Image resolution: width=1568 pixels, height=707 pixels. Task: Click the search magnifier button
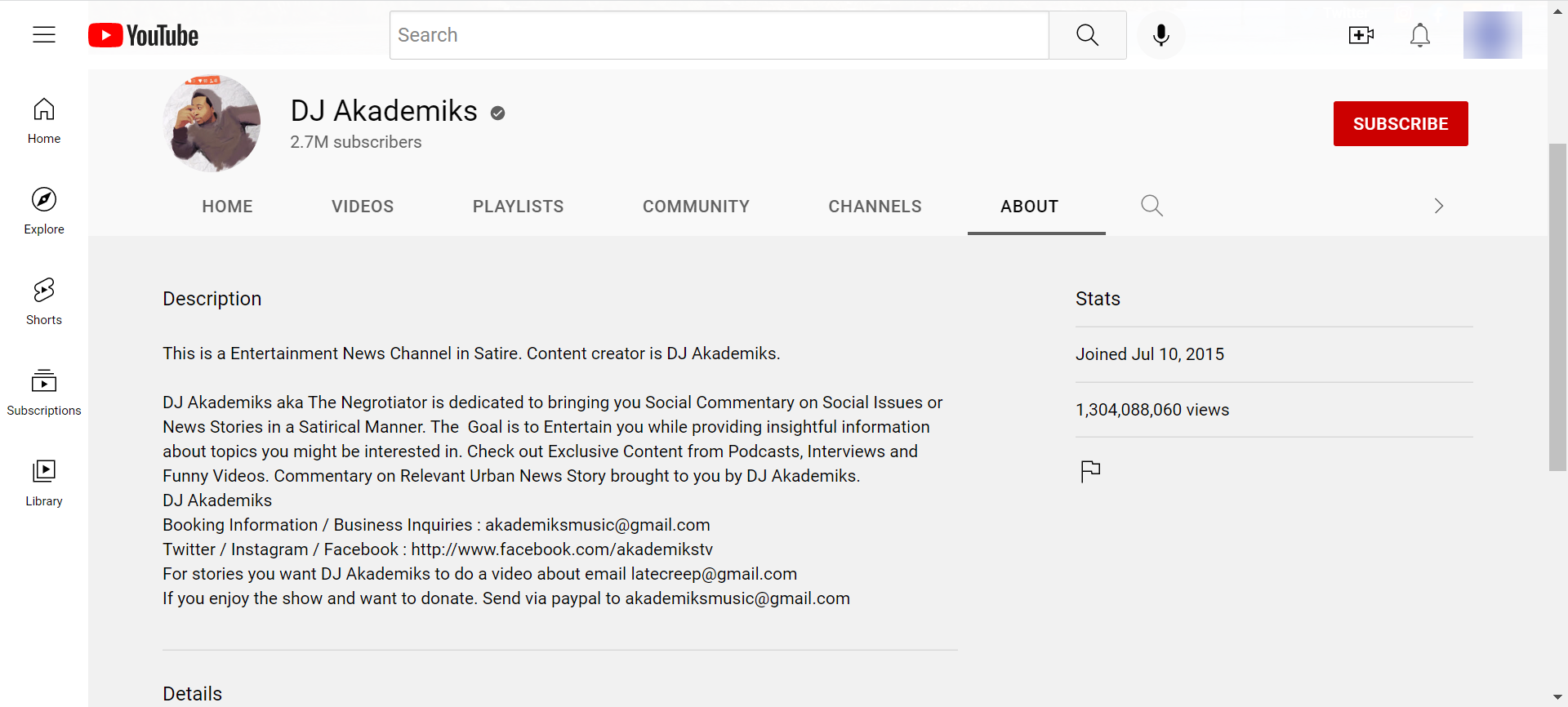(1087, 35)
